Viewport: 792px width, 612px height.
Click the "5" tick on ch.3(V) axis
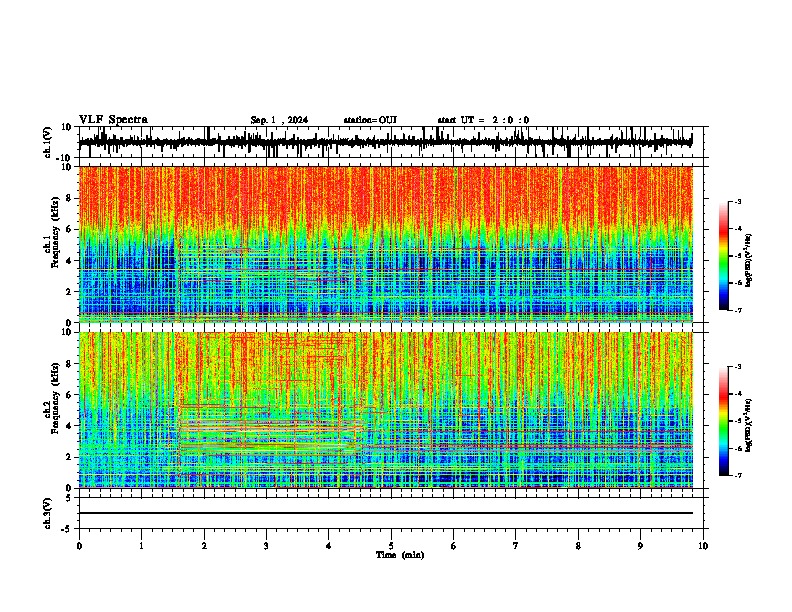[x=70, y=498]
